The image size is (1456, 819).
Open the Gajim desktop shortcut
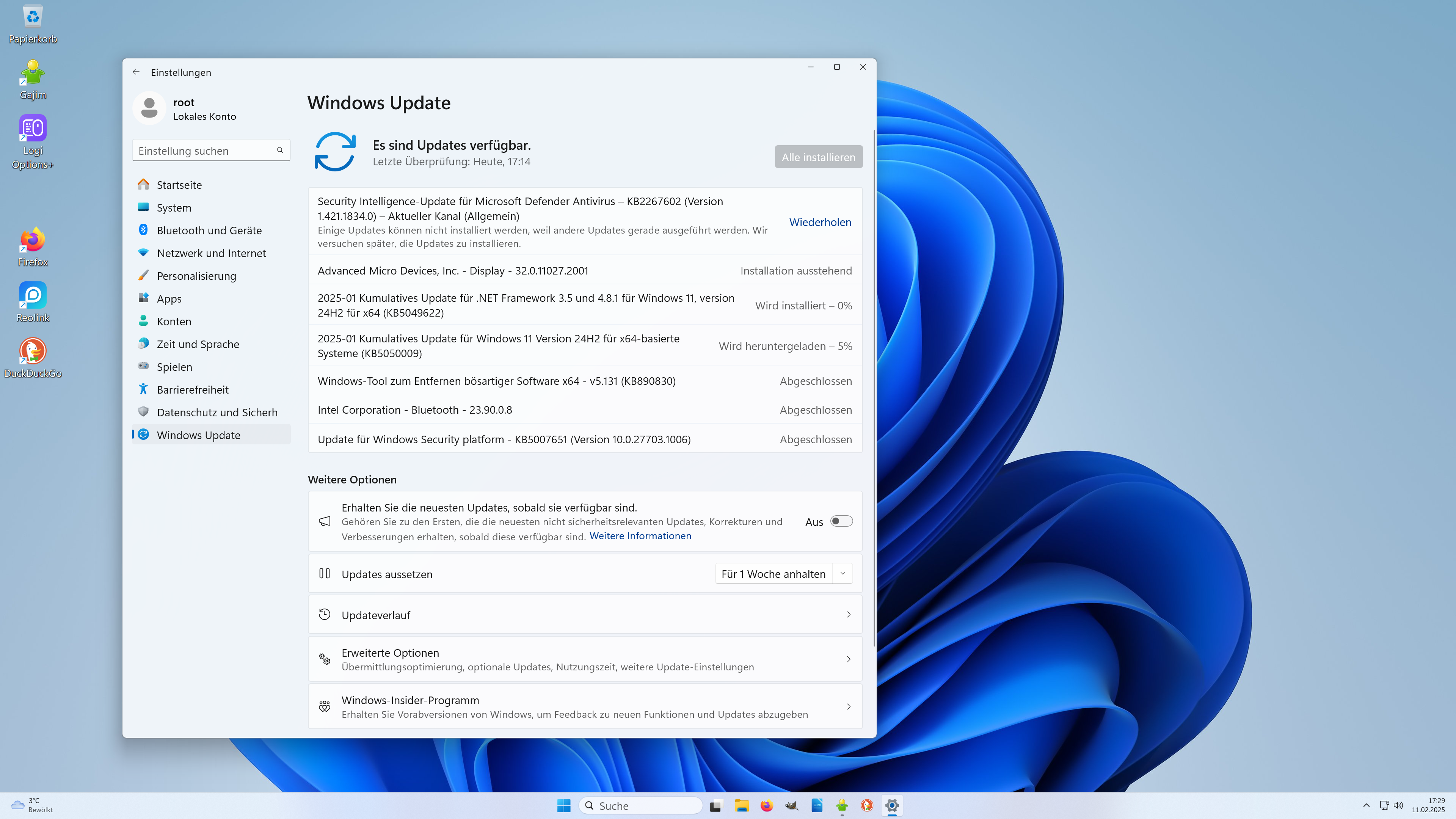[33, 80]
